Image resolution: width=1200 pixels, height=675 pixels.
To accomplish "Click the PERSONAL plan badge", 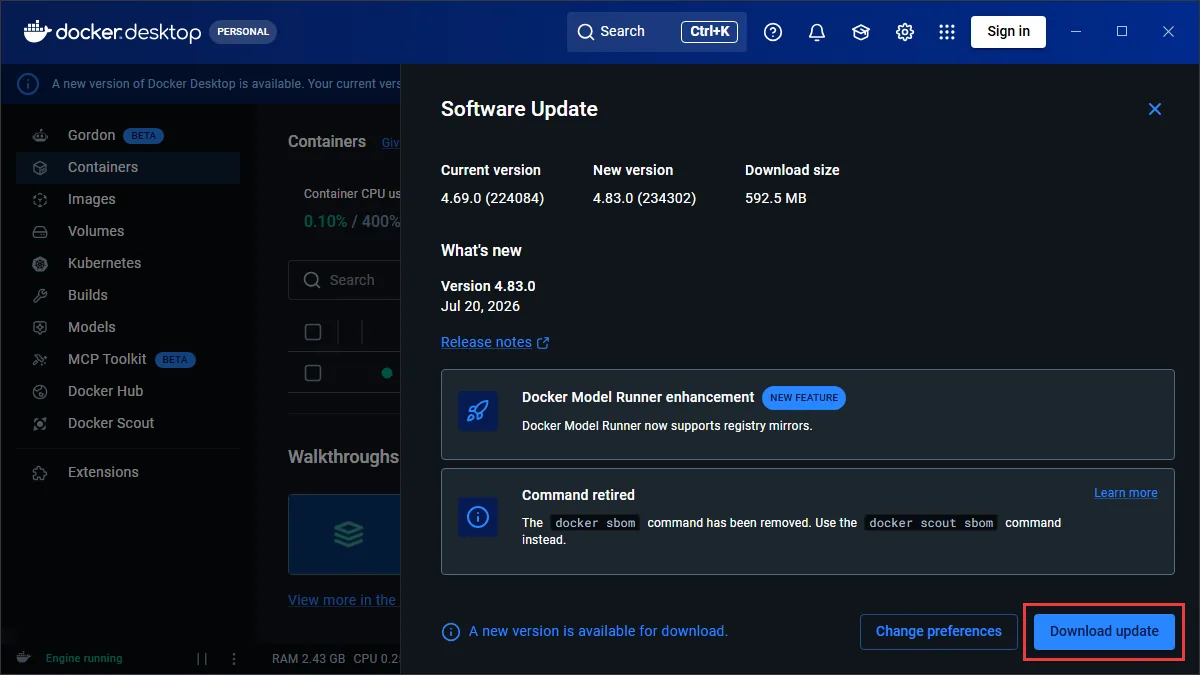I will tap(243, 32).
